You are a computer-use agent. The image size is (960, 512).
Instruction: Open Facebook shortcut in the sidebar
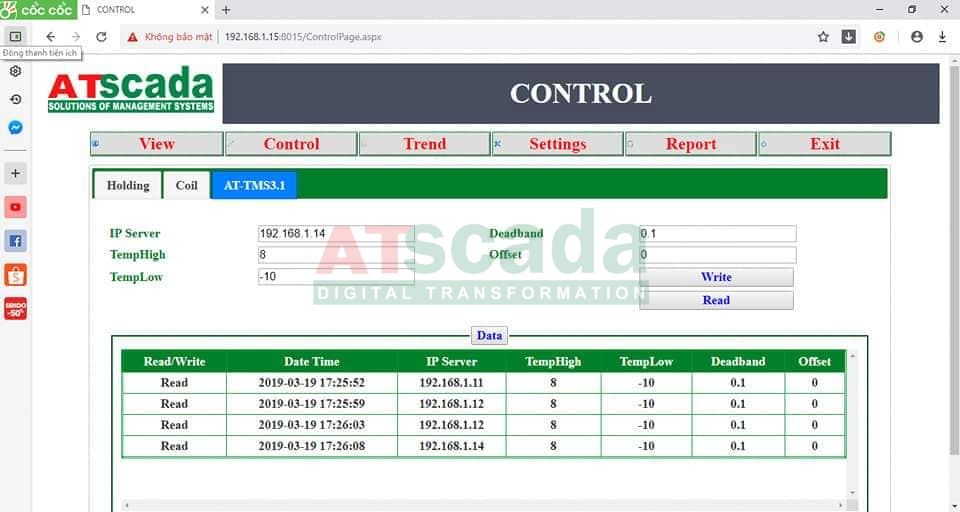click(15, 241)
